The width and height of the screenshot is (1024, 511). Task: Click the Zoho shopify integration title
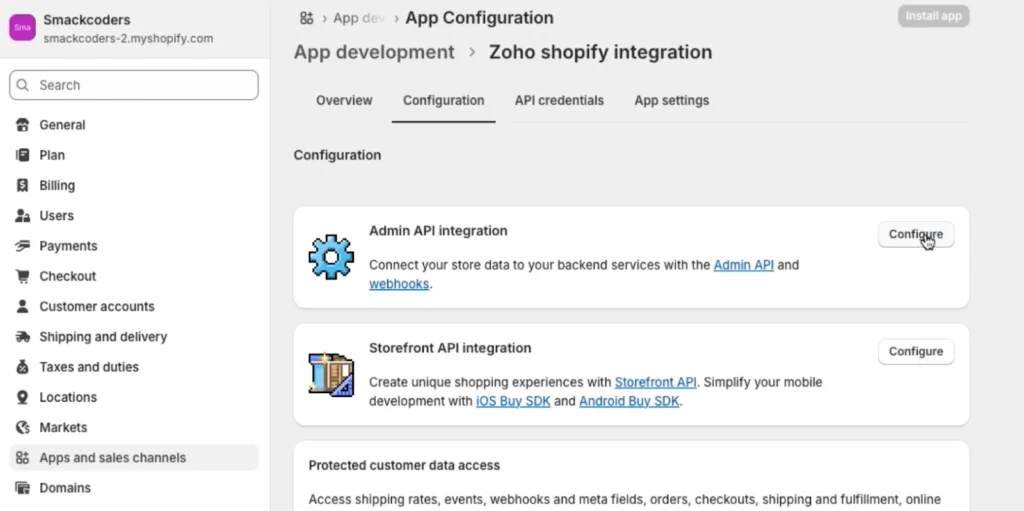pos(601,52)
